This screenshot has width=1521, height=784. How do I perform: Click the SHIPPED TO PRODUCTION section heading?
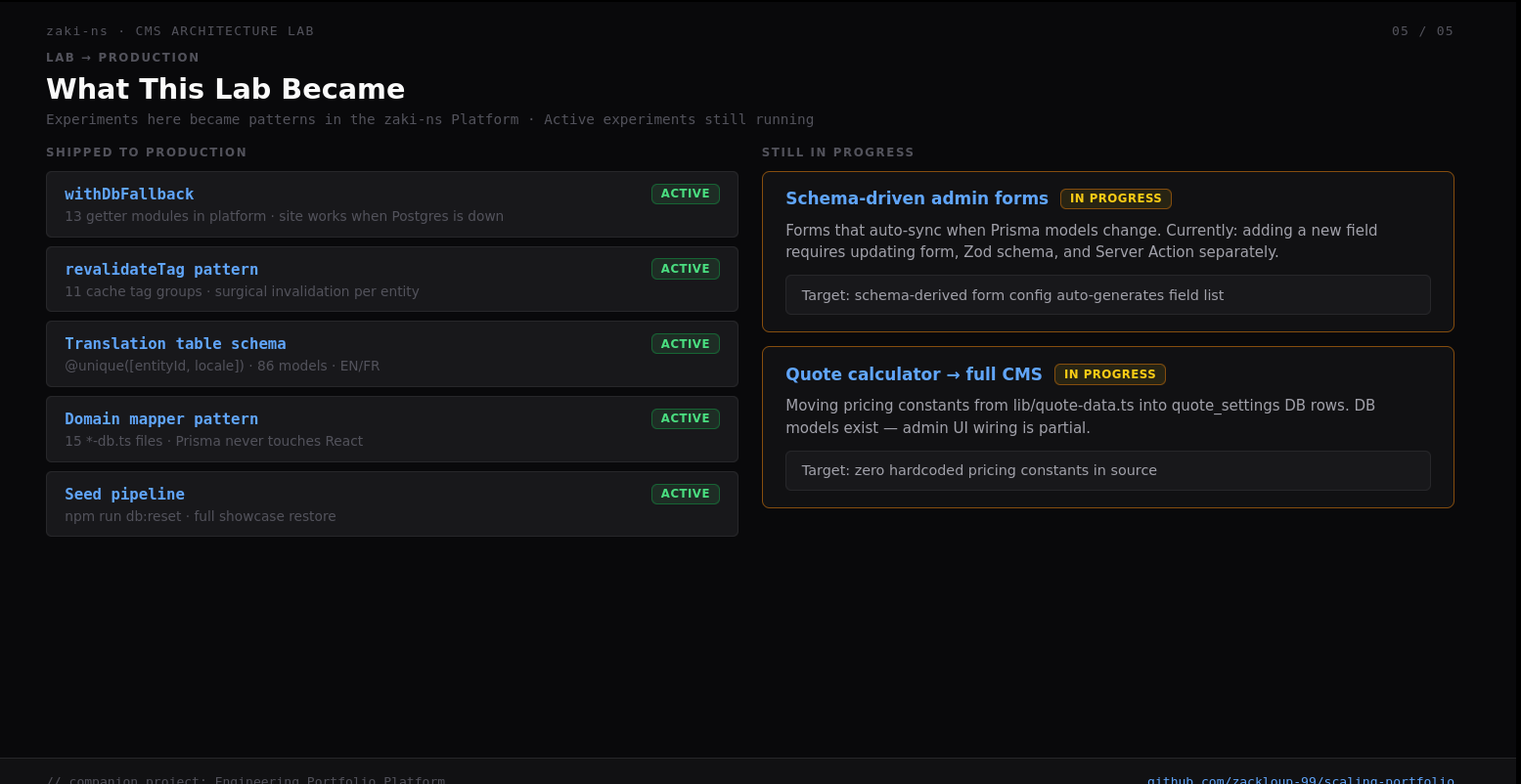pyautogui.click(x=147, y=152)
